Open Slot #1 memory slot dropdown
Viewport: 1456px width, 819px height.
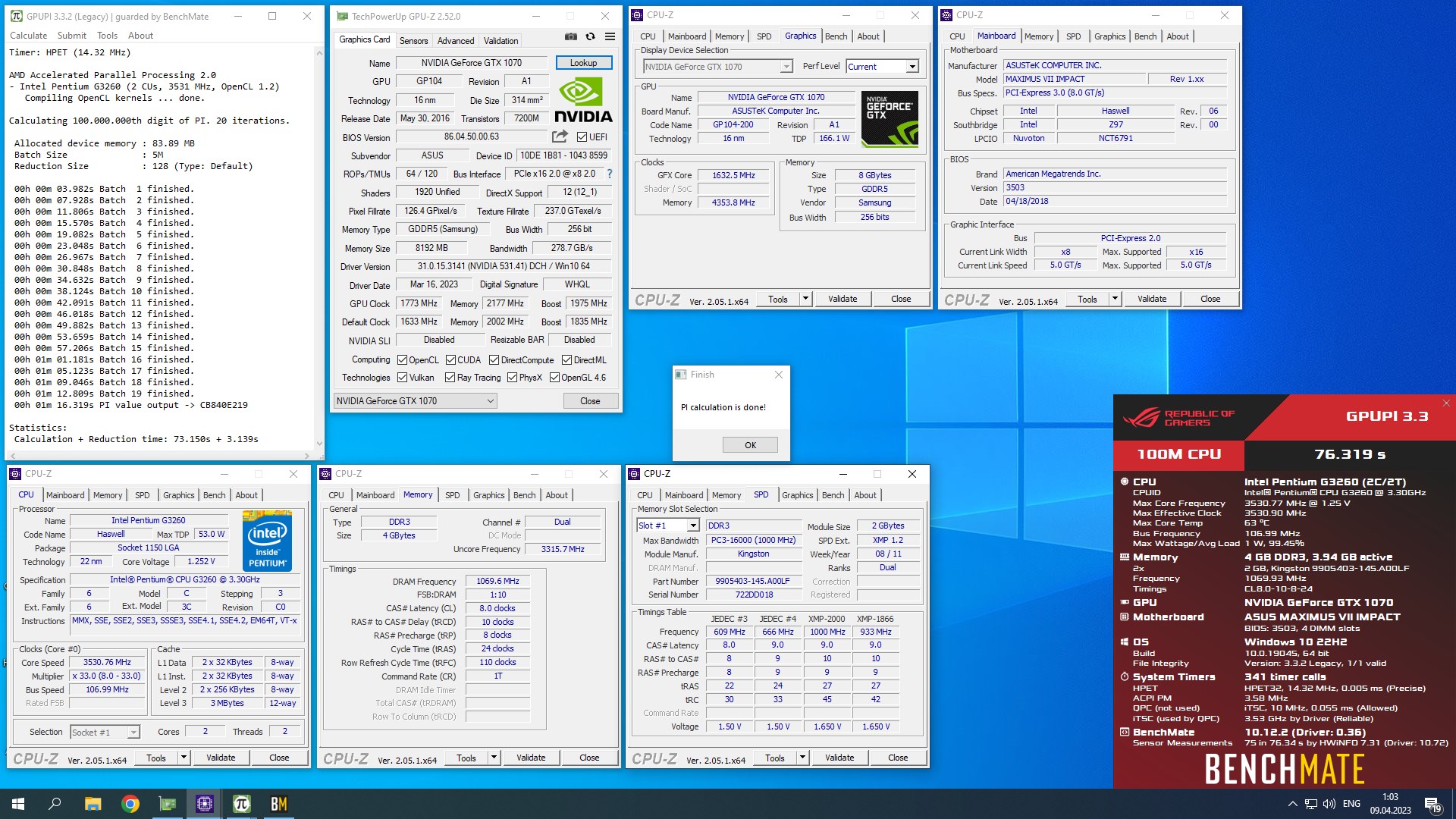click(x=668, y=526)
